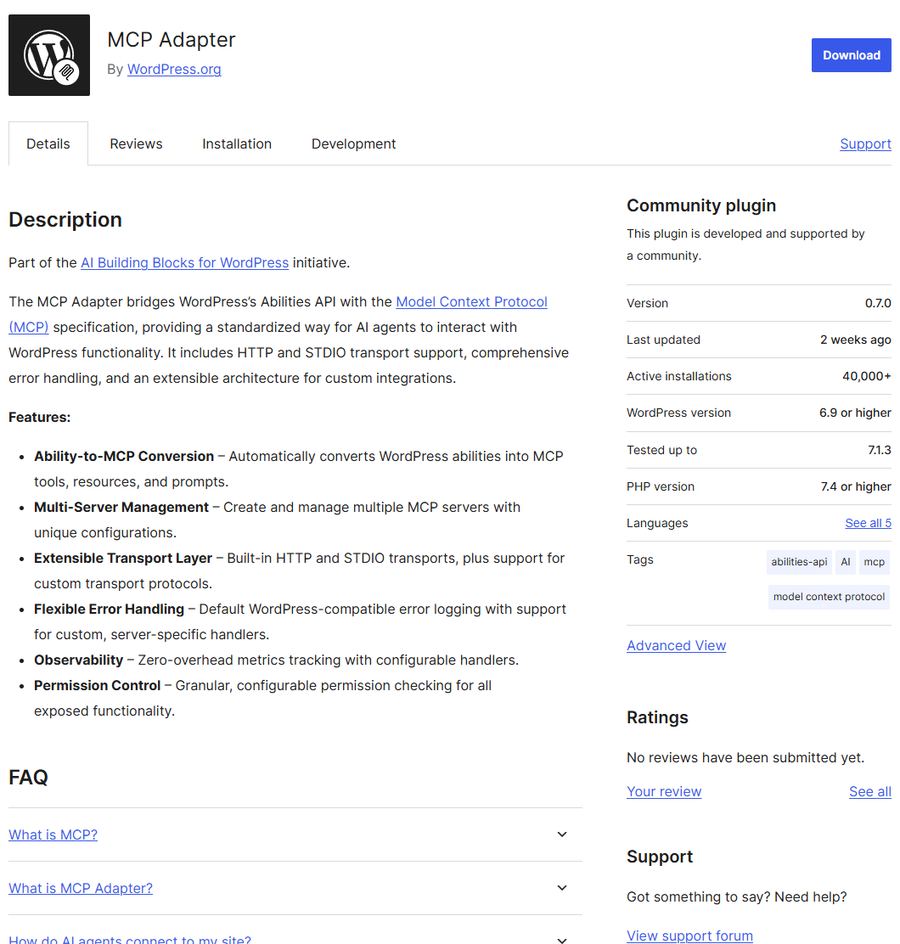Open the Reviews tab
This screenshot has width=900, height=944.
coord(136,144)
